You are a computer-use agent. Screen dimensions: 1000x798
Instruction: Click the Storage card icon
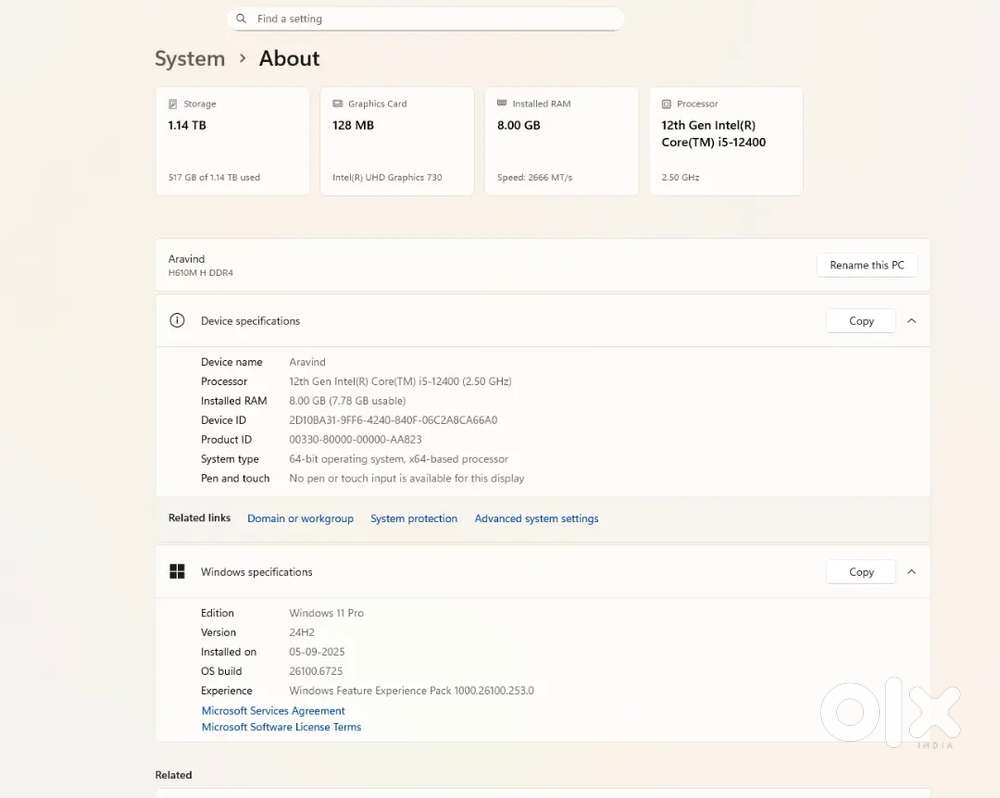point(174,104)
